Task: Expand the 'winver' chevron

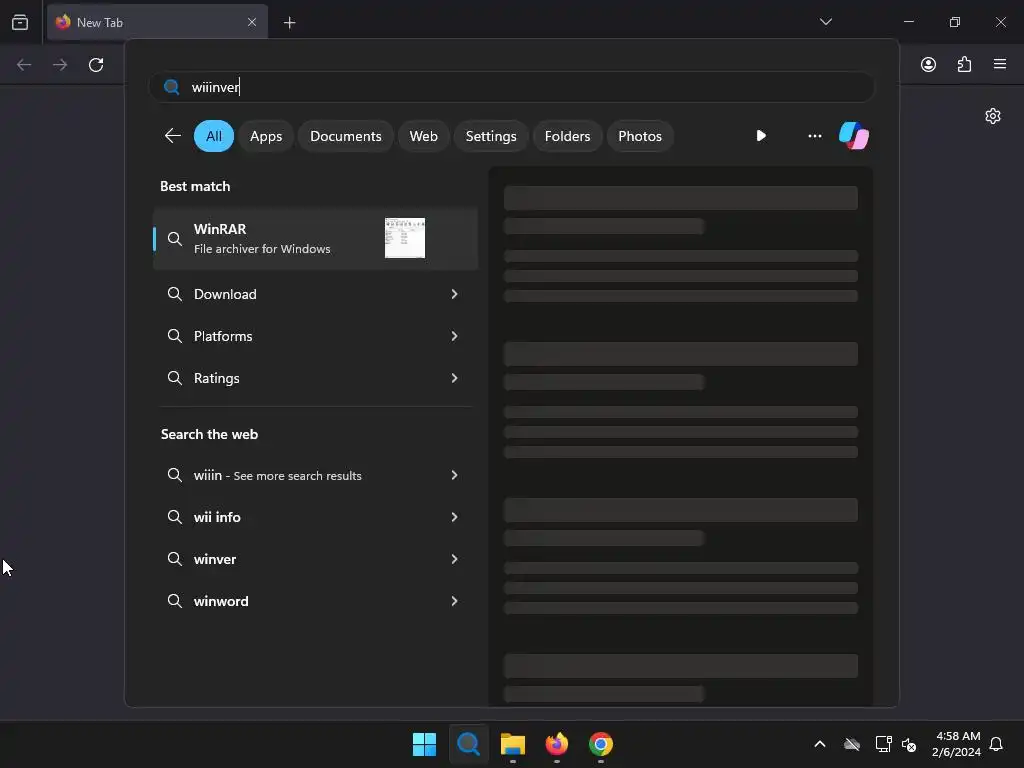Action: pos(455,559)
